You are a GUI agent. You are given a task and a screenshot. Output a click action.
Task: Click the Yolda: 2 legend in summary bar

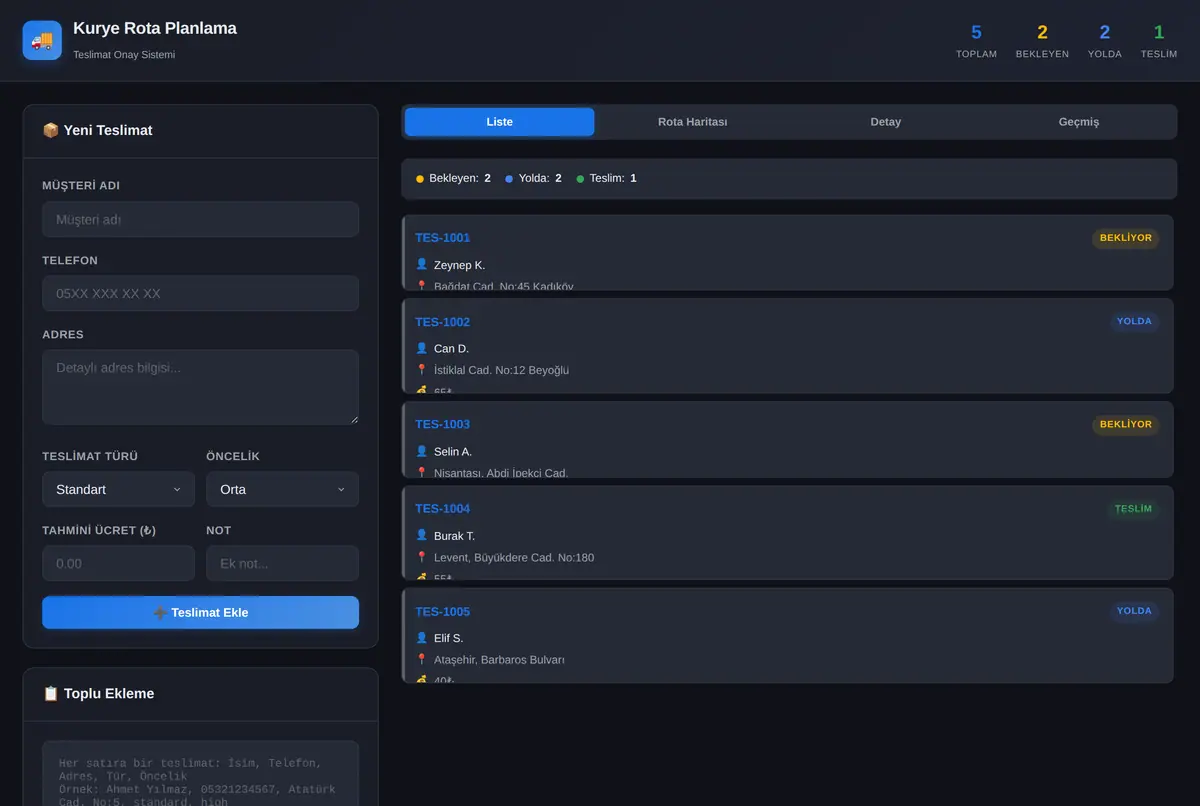tap(533, 178)
